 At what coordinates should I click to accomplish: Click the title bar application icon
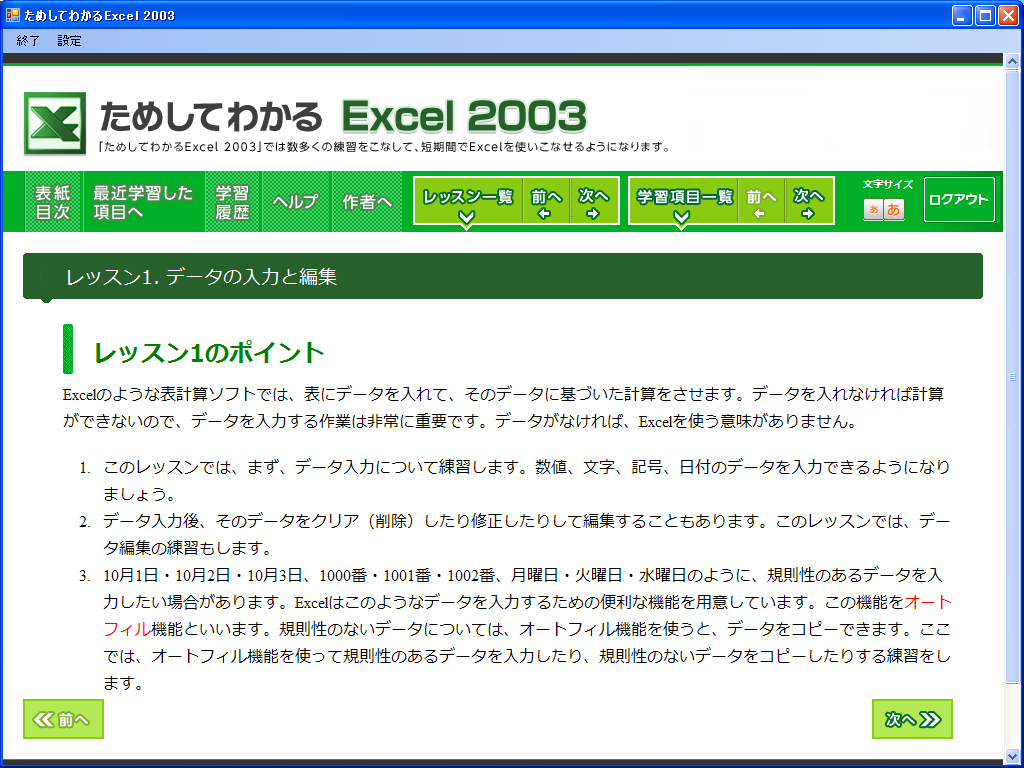[12, 14]
